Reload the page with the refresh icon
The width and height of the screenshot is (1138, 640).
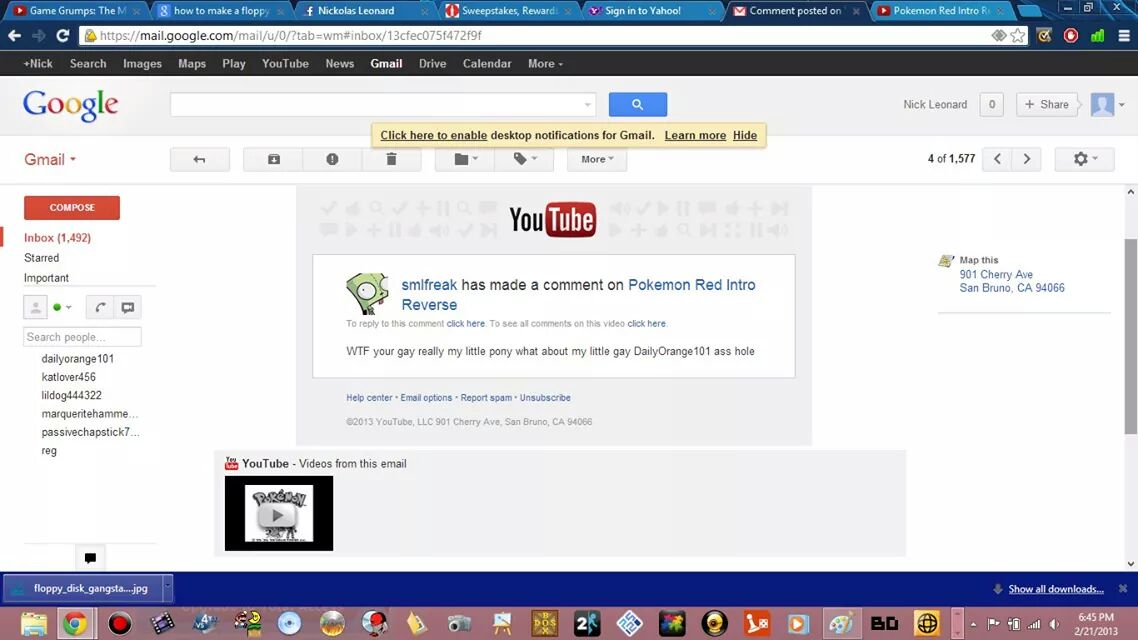coord(62,36)
